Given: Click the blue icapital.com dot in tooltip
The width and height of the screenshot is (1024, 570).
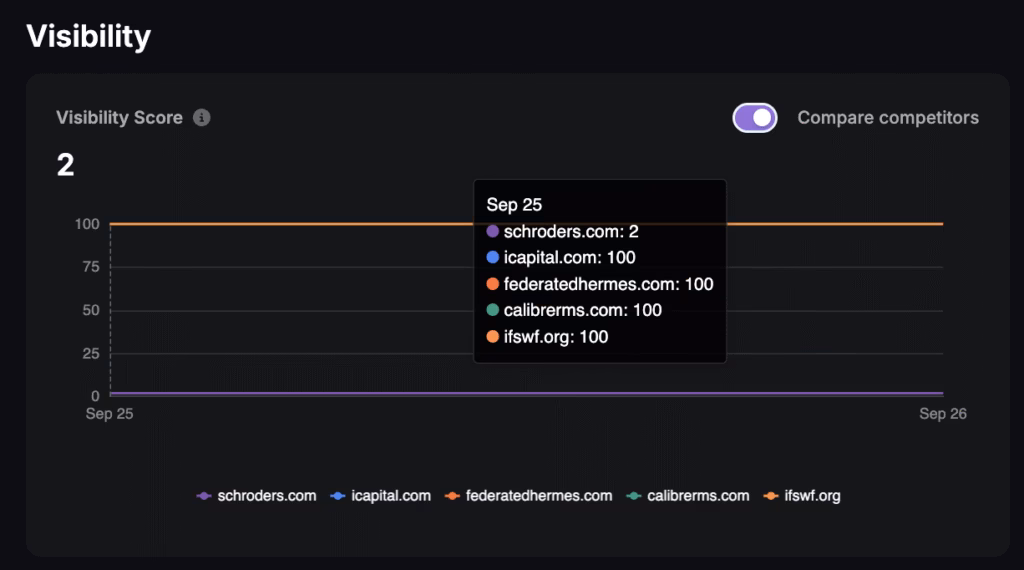Looking at the screenshot, I should pos(492,257).
